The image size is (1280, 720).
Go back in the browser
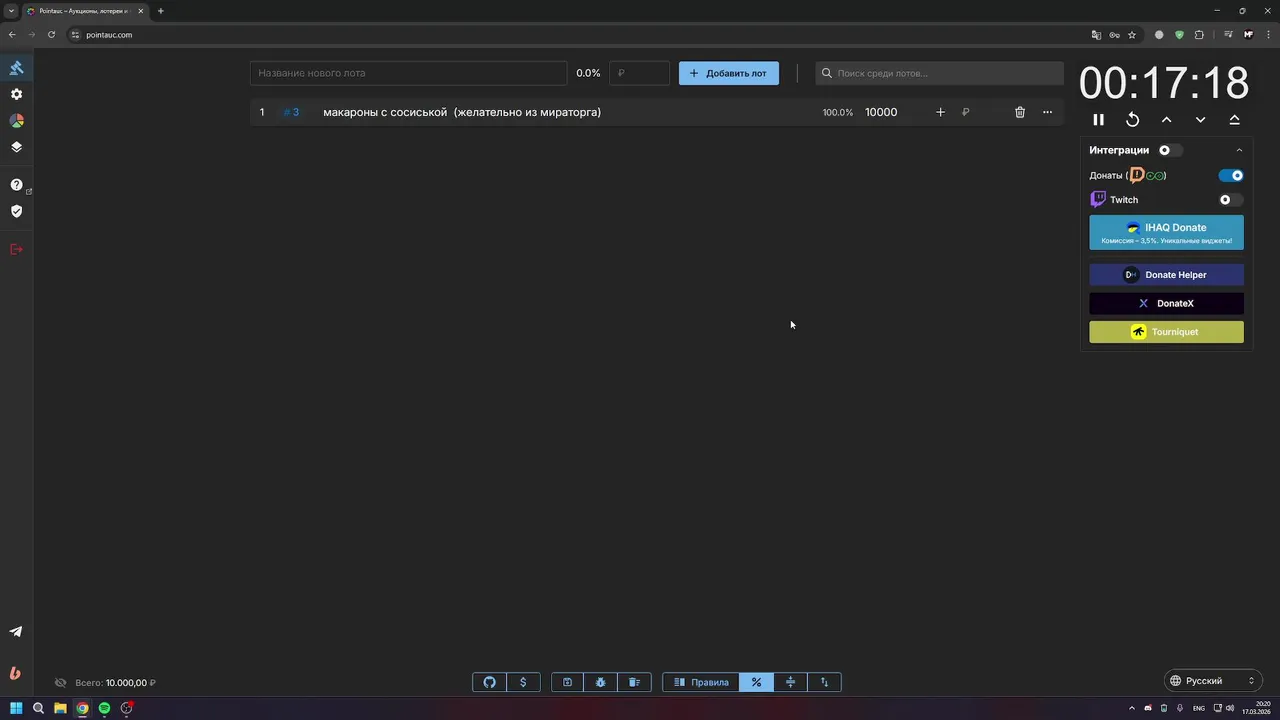(12, 34)
